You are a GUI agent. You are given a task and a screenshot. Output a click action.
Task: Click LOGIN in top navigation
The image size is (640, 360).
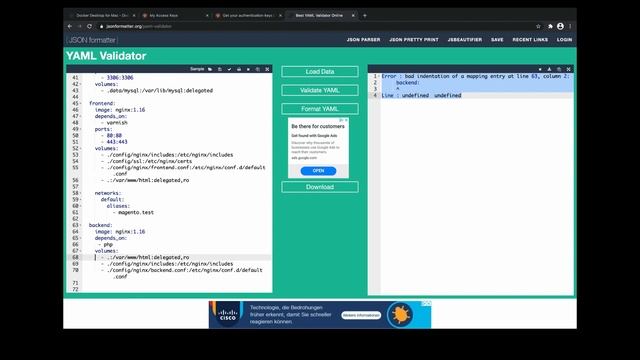point(564,40)
